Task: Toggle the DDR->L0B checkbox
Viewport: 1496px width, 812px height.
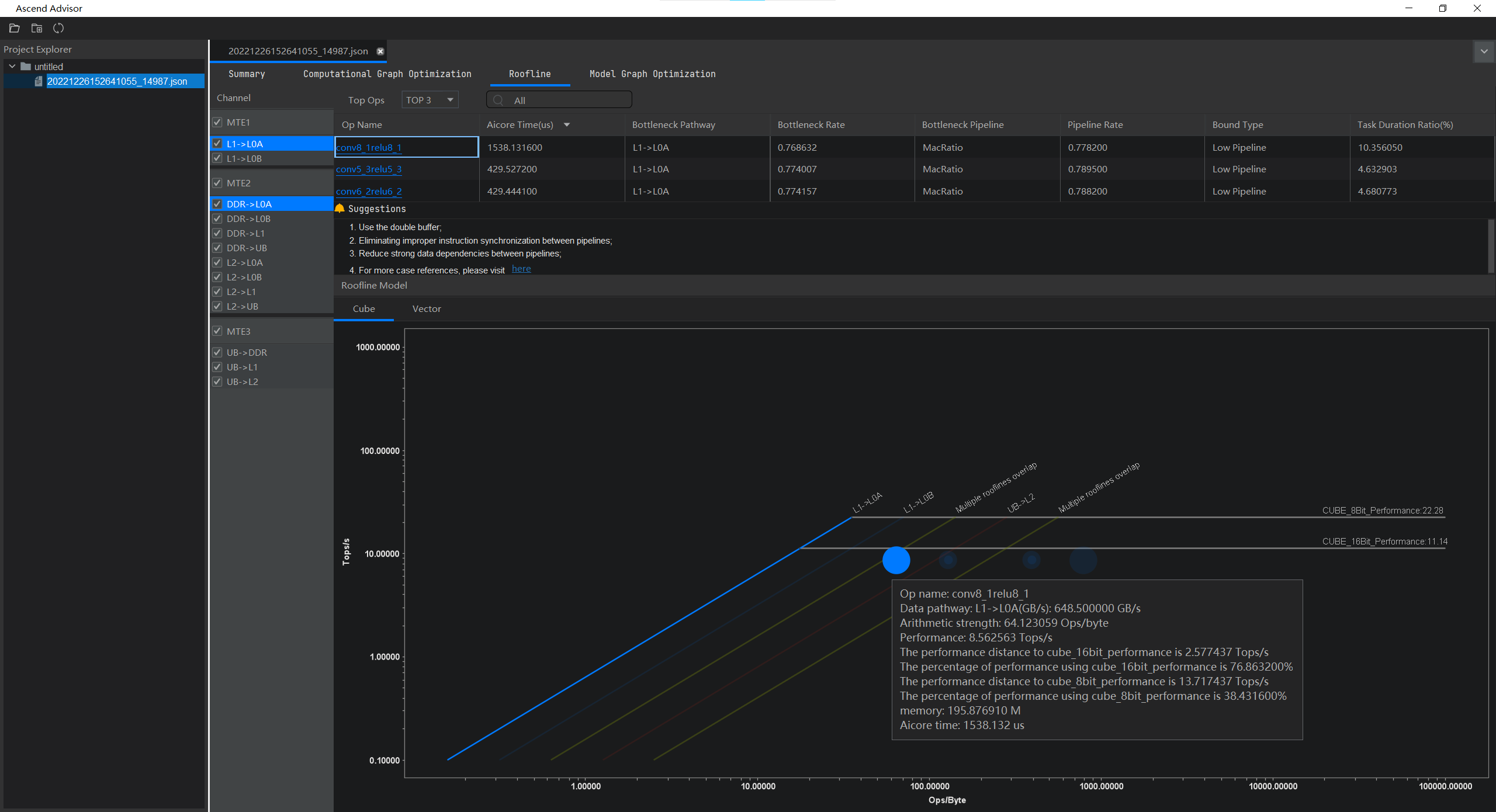Action: pyautogui.click(x=217, y=218)
